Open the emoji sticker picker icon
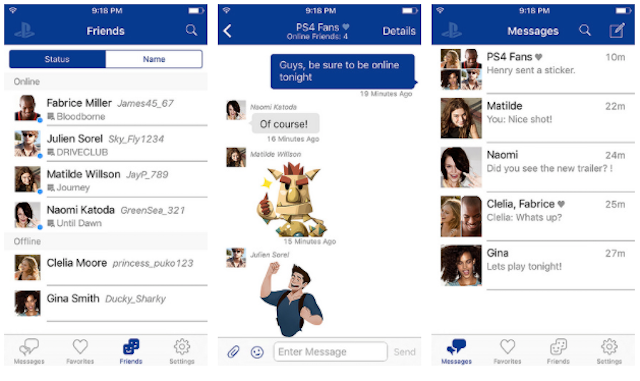 click(x=257, y=352)
